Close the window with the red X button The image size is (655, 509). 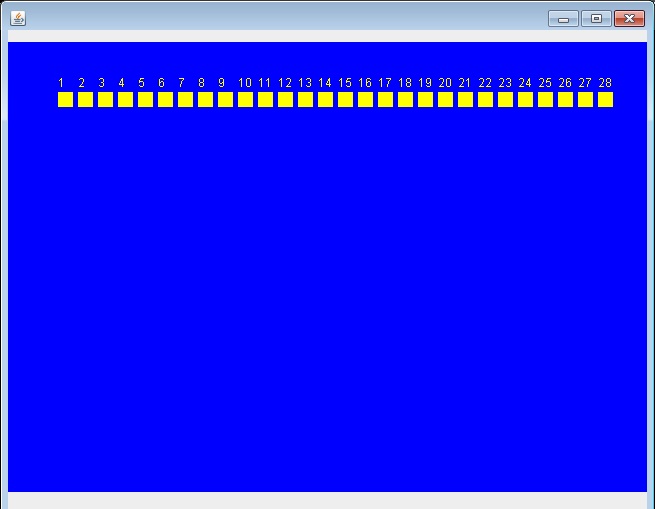click(x=629, y=18)
